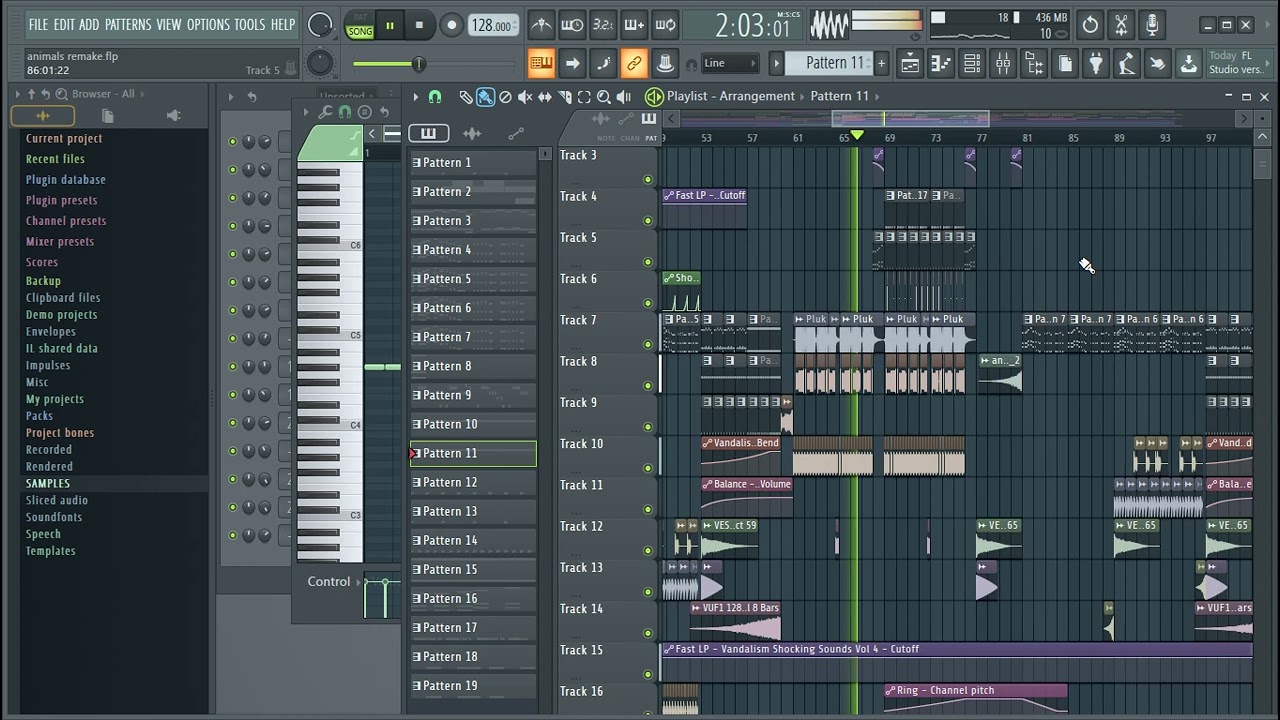Image resolution: width=1280 pixels, height=720 pixels.
Task: Click the undo history circular arrow icon
Action: 1090,25
